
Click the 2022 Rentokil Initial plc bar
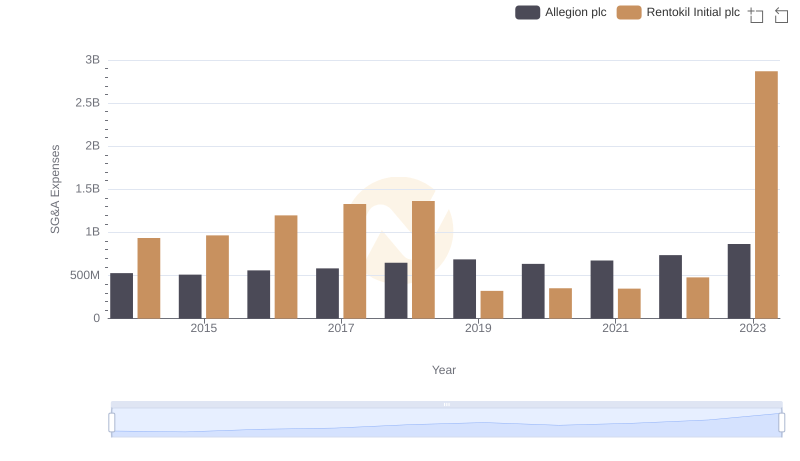pos(698,298)
